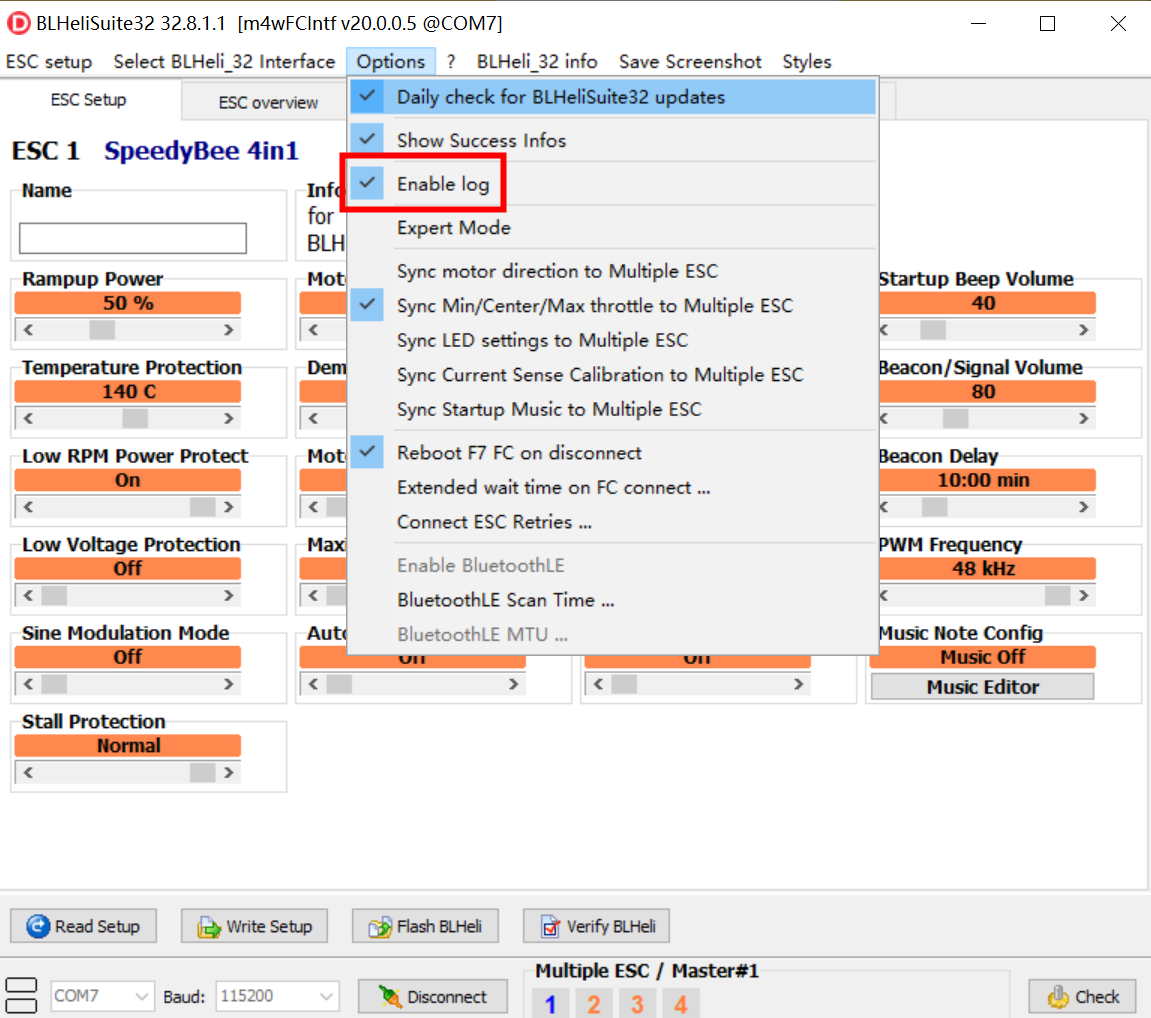Image resolution: width=1151 pixels, height=1018 pixels.
Task: Increase Sine Modulation Mode with right arrow
Action: [229, 684]
